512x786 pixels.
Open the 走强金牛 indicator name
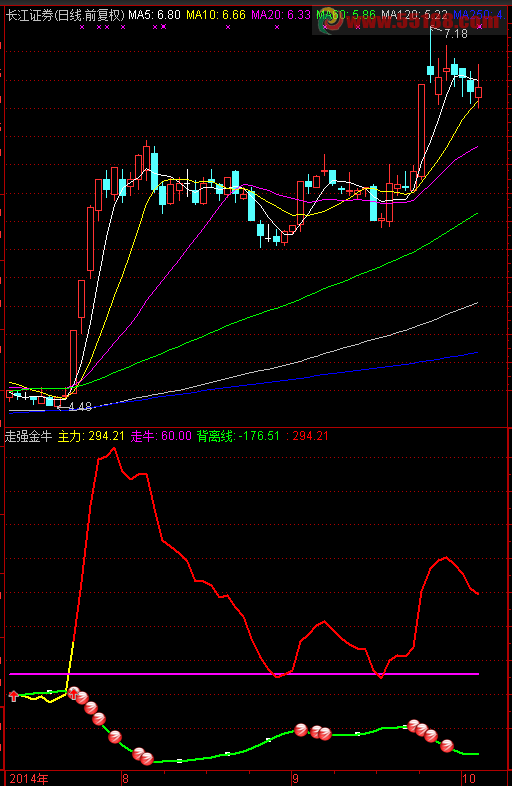coord(29,436)
